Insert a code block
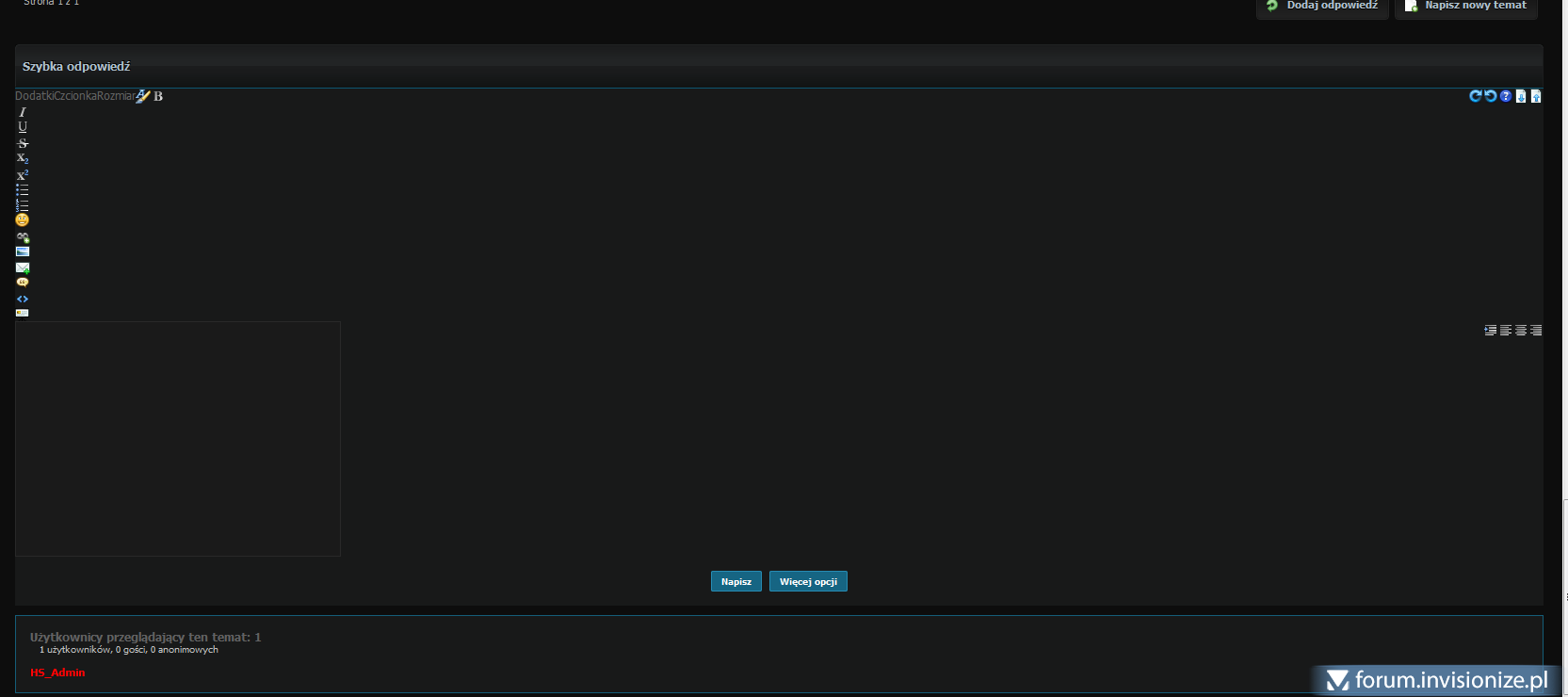 tap(23, 299)
